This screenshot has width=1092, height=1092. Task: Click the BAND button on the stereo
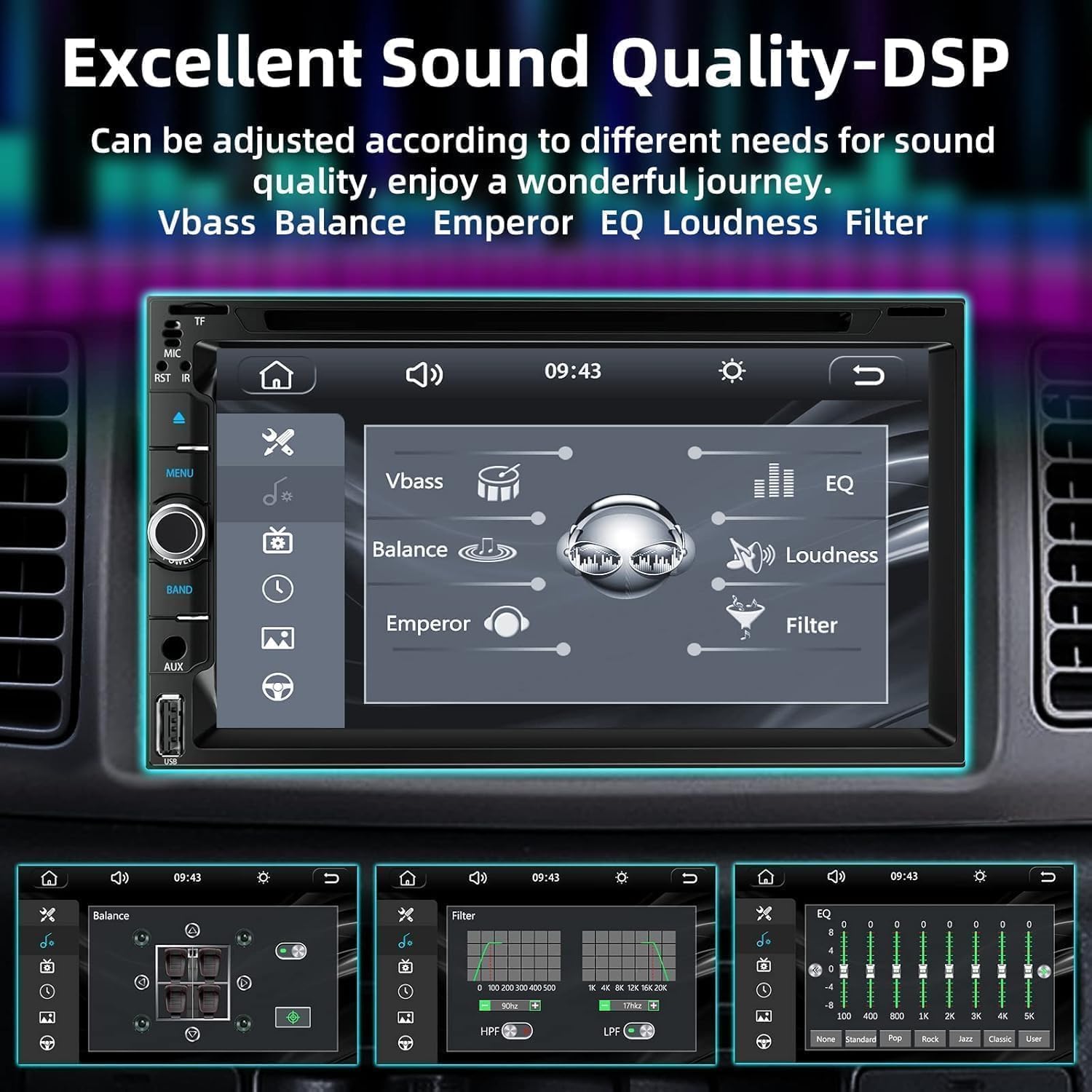click(x=179, y=590)
